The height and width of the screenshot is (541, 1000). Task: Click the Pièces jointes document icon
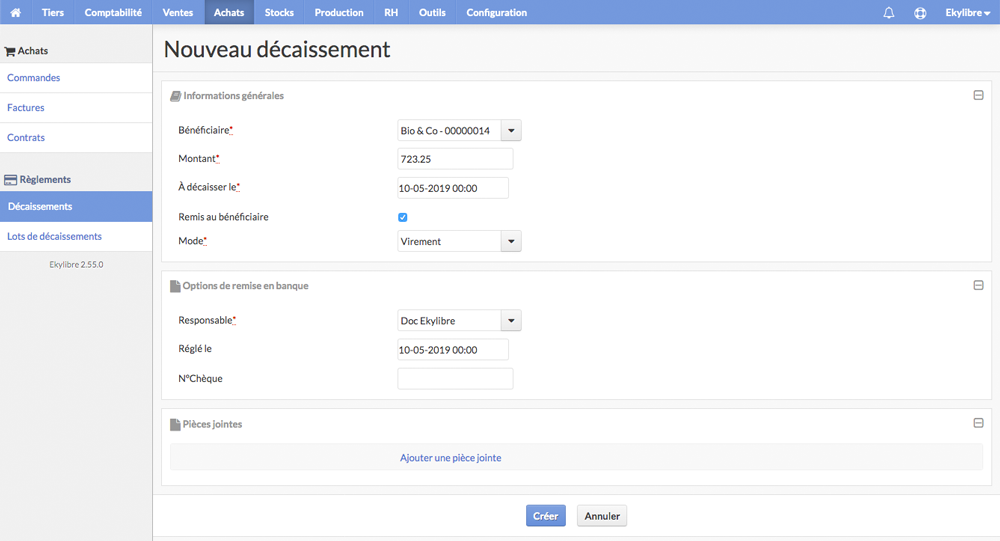click(x=175, y=424)
